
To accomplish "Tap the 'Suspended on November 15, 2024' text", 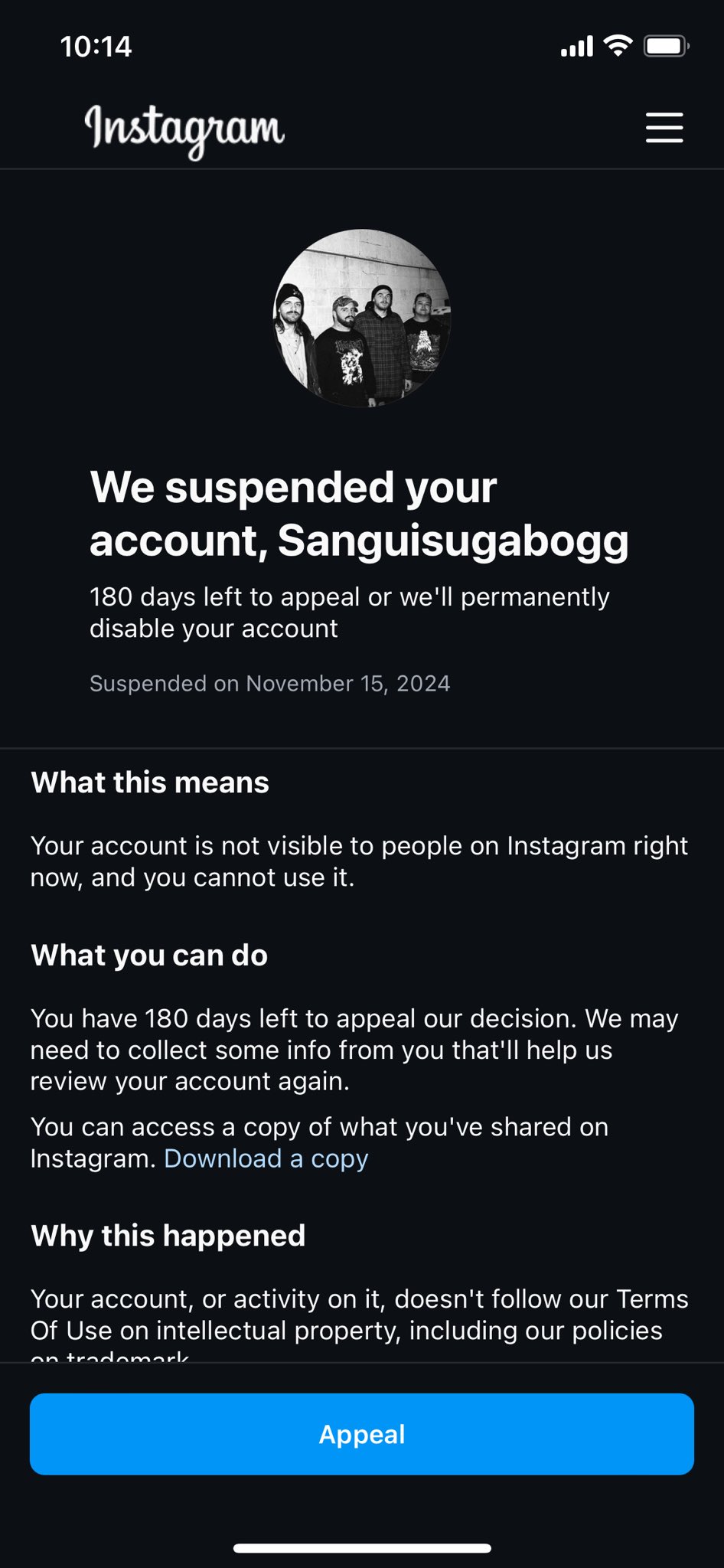I will [x=269, y=683].
